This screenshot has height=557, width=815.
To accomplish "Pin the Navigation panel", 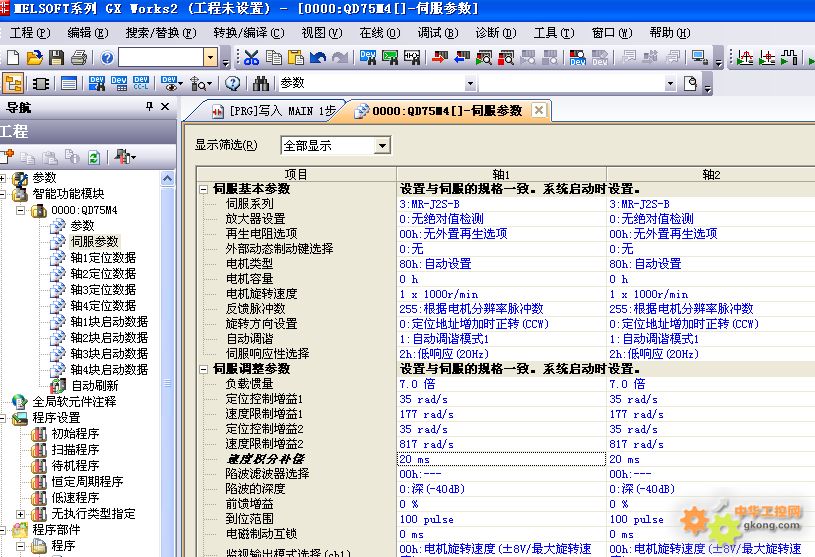I will click(150, 107).
